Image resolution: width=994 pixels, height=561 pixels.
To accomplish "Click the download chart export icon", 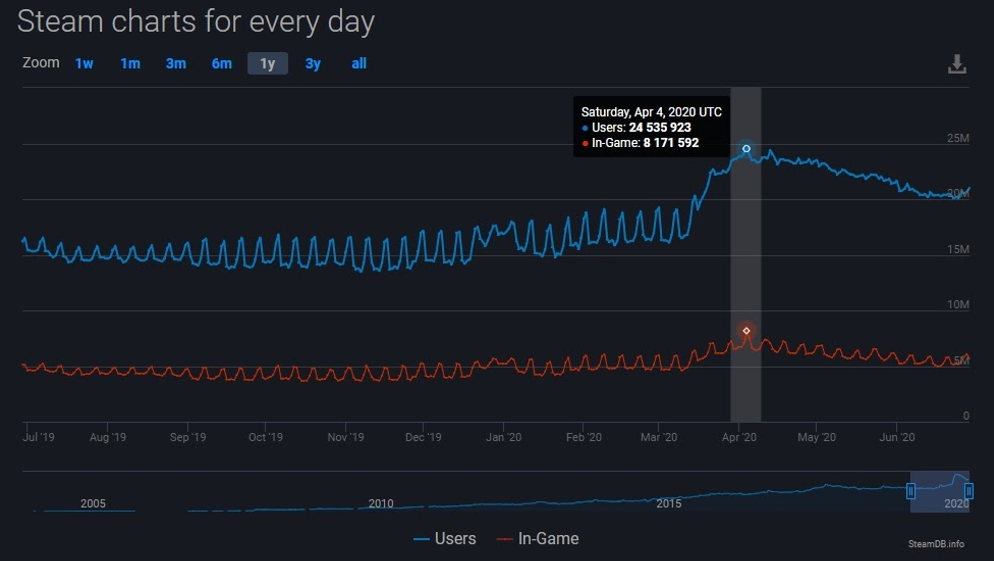I will coord(957,64).
